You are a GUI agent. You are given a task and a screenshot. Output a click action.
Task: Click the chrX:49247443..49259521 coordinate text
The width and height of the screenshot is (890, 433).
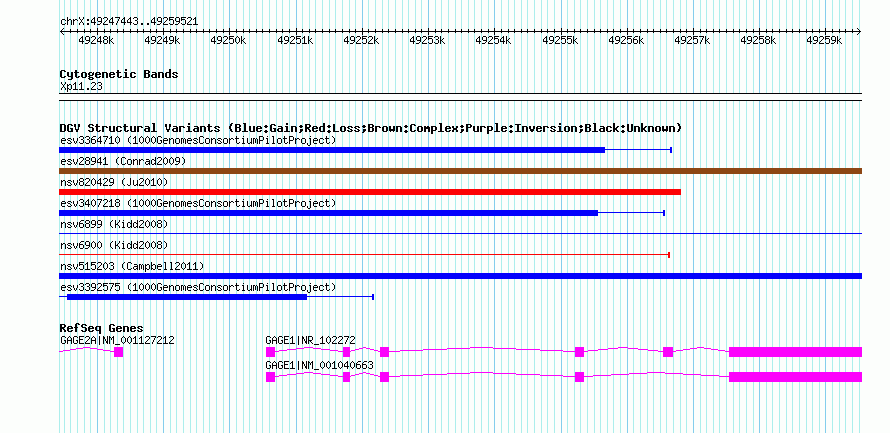coord(129,21)
